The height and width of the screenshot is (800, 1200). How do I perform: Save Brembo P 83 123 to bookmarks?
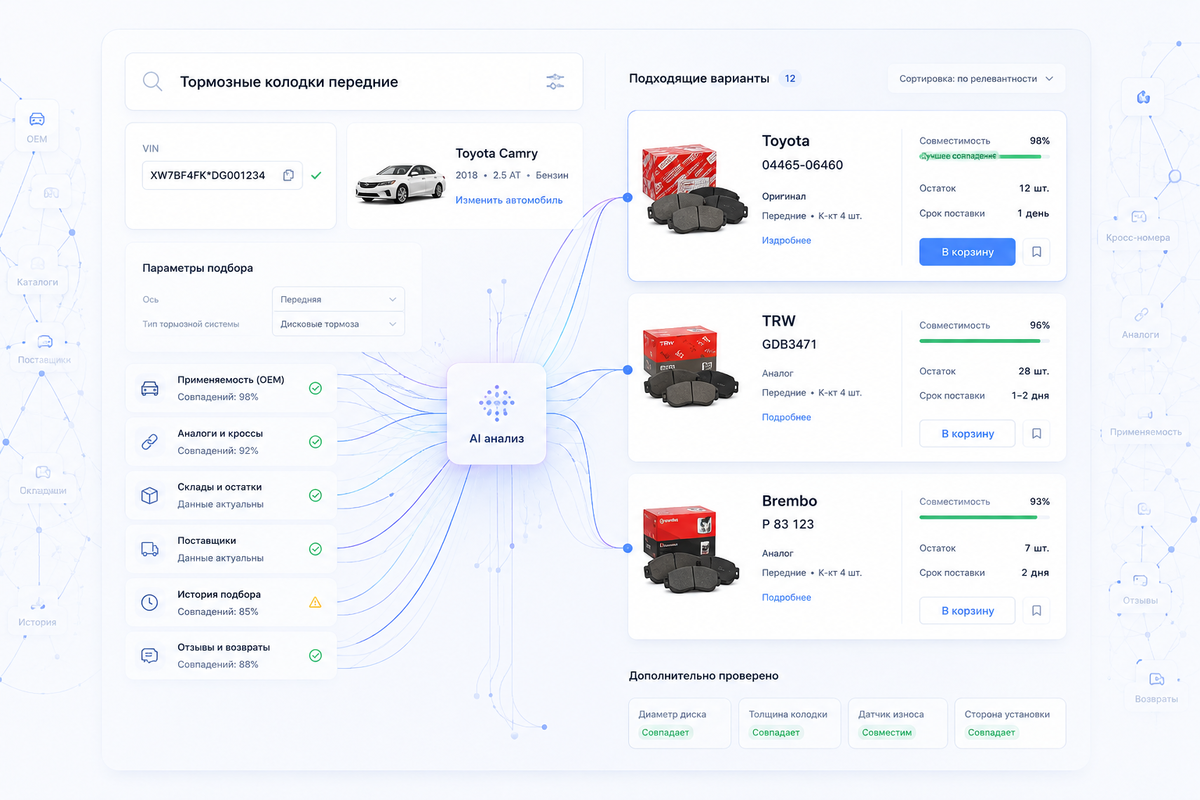[x=1037, y=610]
